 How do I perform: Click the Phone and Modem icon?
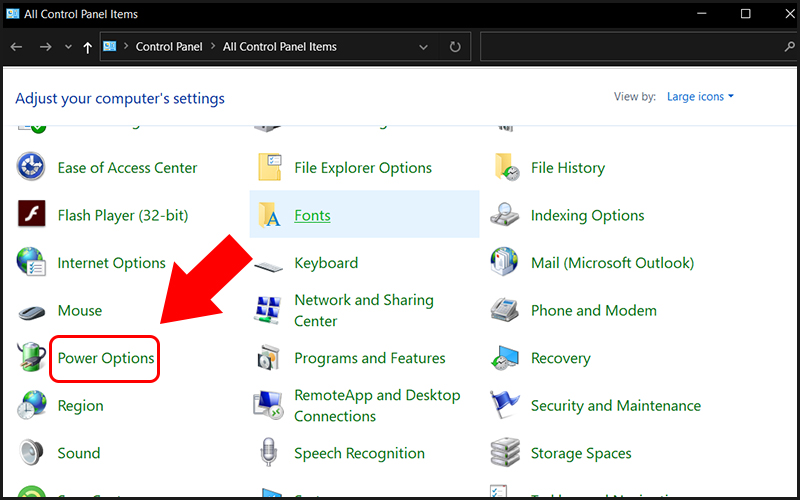click(x=505, y=310)
